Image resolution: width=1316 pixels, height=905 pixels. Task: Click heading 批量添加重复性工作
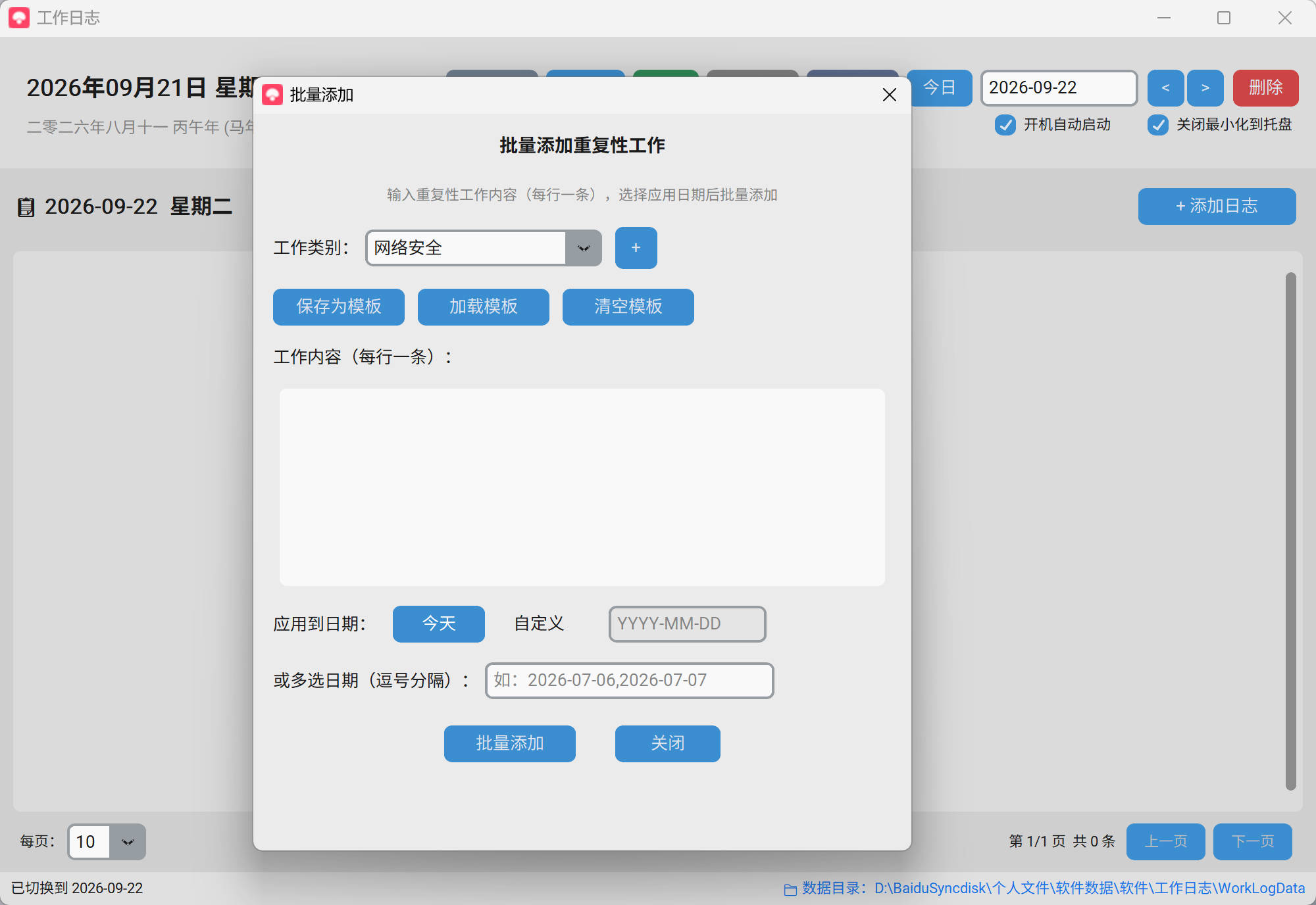click(582, 145)
